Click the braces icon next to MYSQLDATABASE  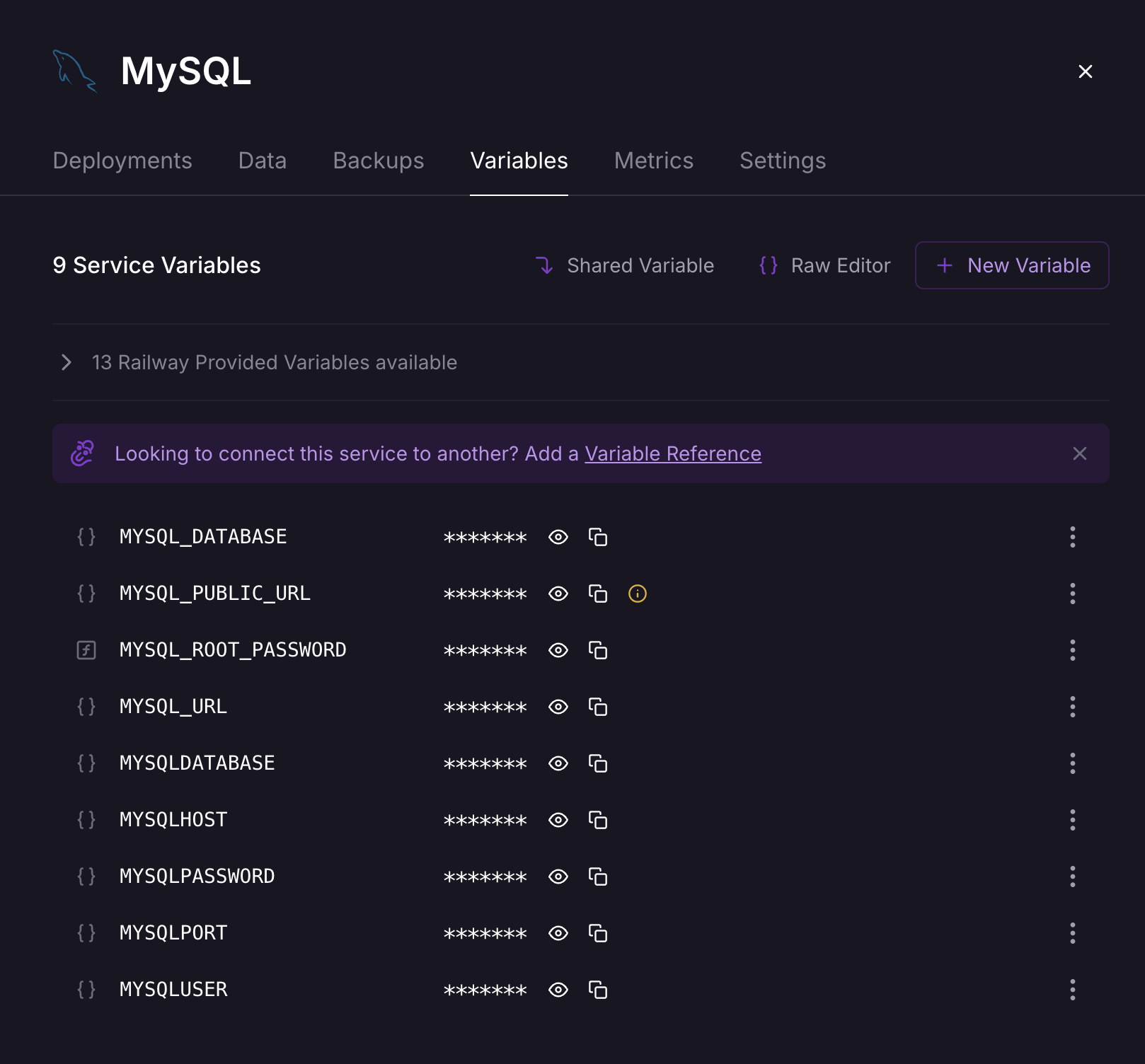86,763
